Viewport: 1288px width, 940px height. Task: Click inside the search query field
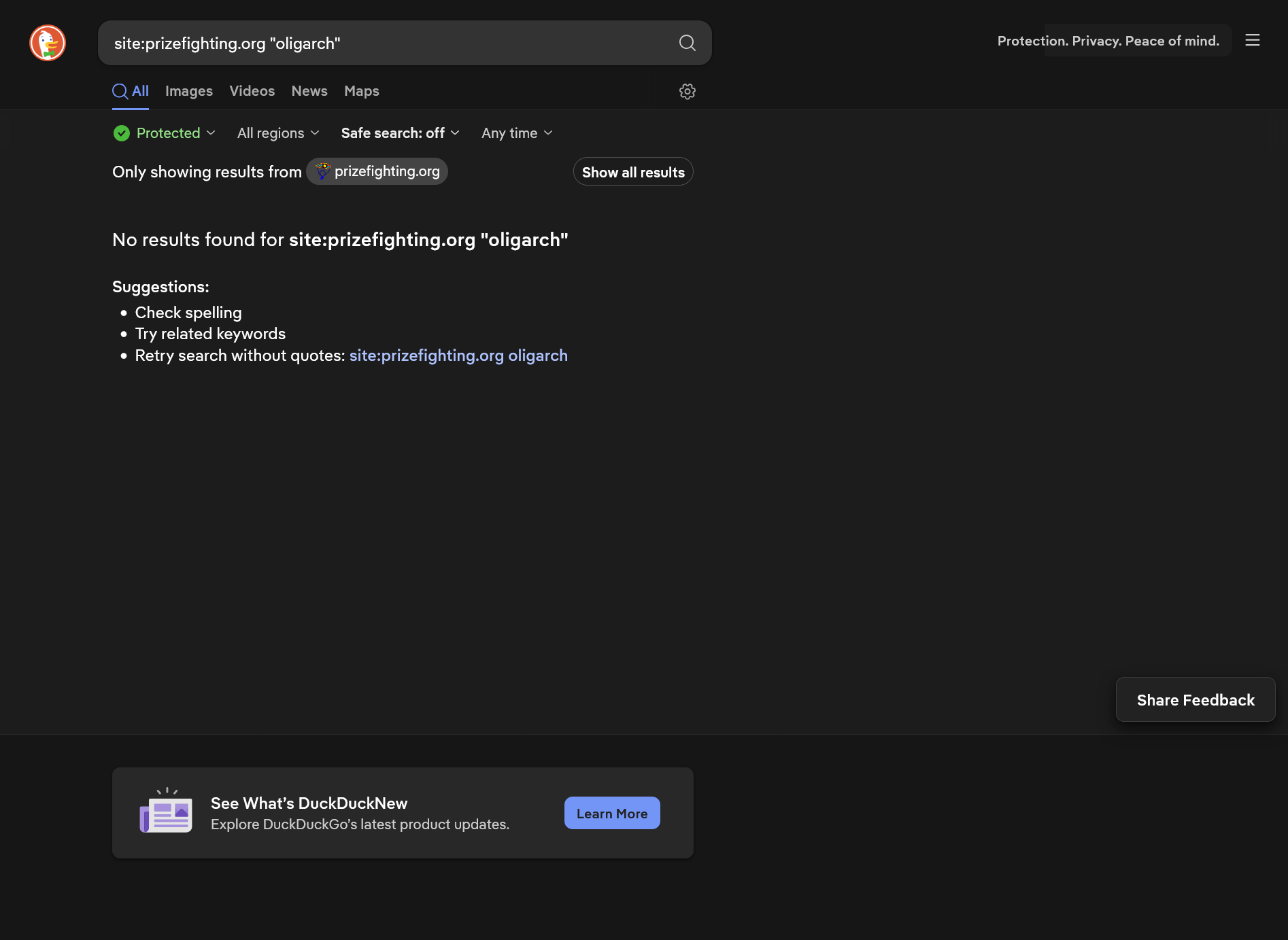coord(388,43)
